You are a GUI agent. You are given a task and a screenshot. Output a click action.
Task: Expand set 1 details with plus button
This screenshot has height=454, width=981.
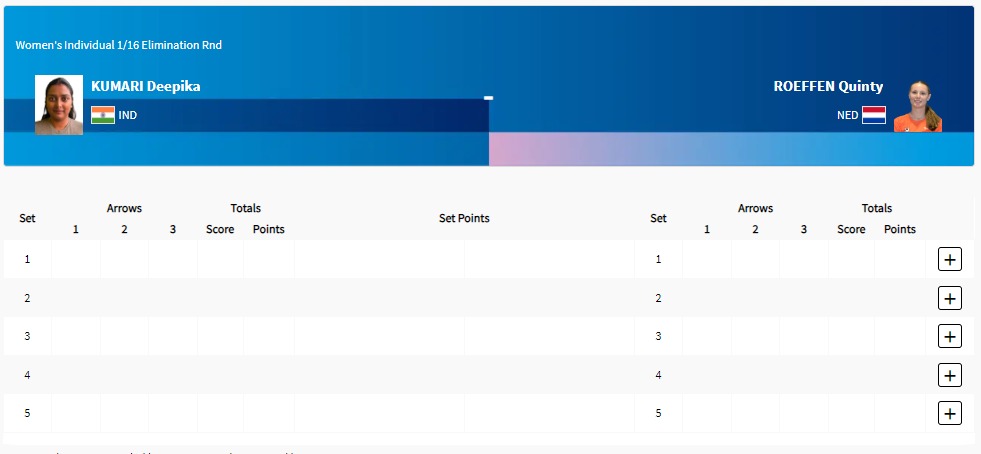[949, 260]
